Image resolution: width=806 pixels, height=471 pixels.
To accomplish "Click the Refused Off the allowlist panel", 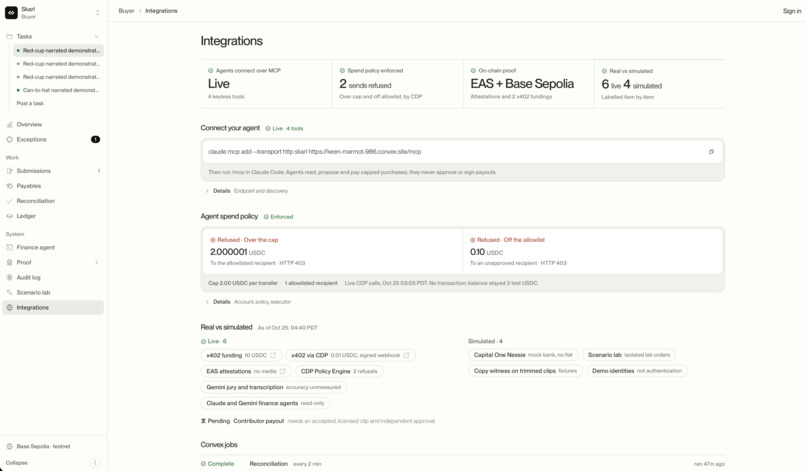I will pyautogui.click(x=593, y=251).
